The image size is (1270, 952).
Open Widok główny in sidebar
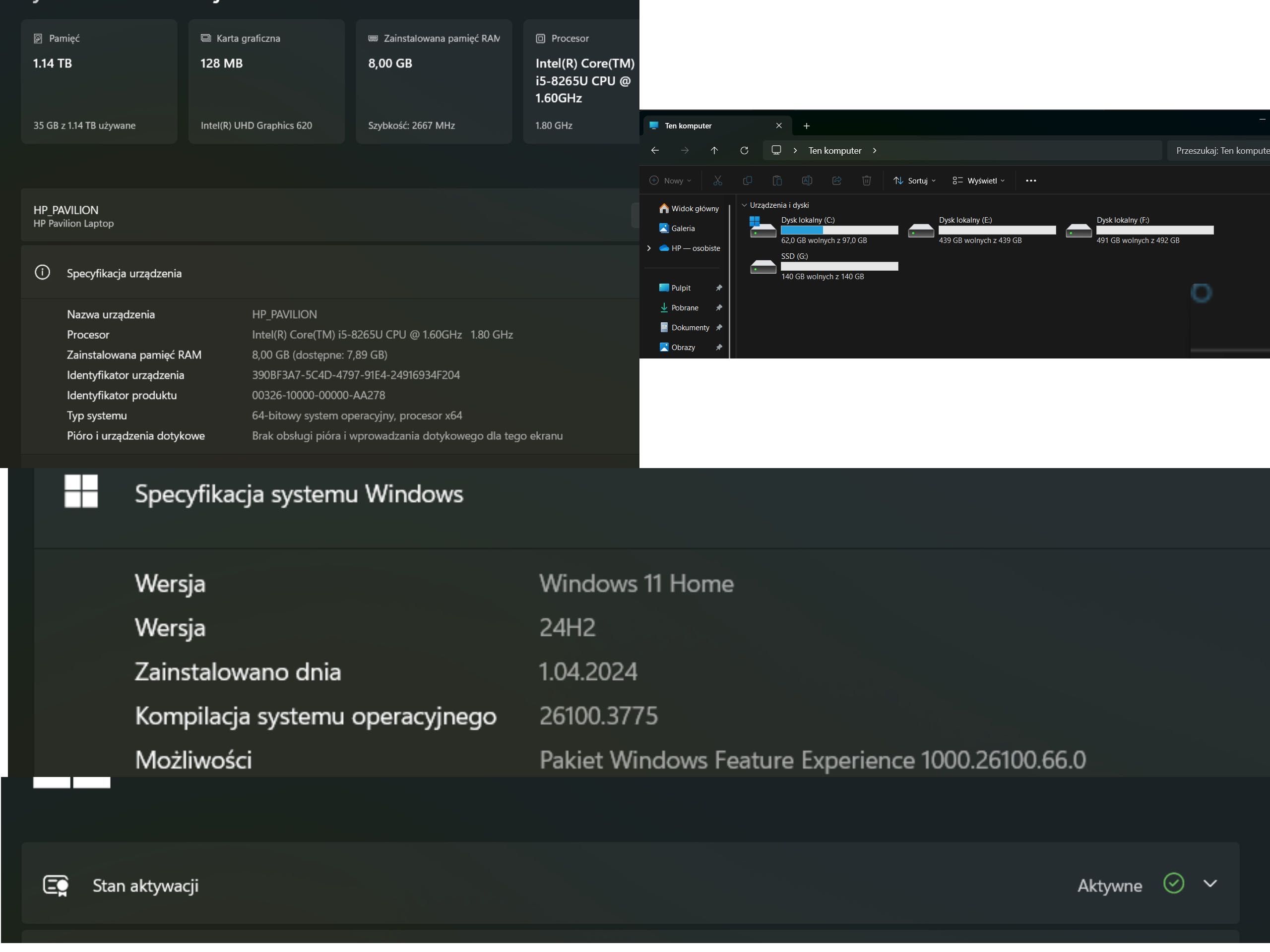pos(689,208)
